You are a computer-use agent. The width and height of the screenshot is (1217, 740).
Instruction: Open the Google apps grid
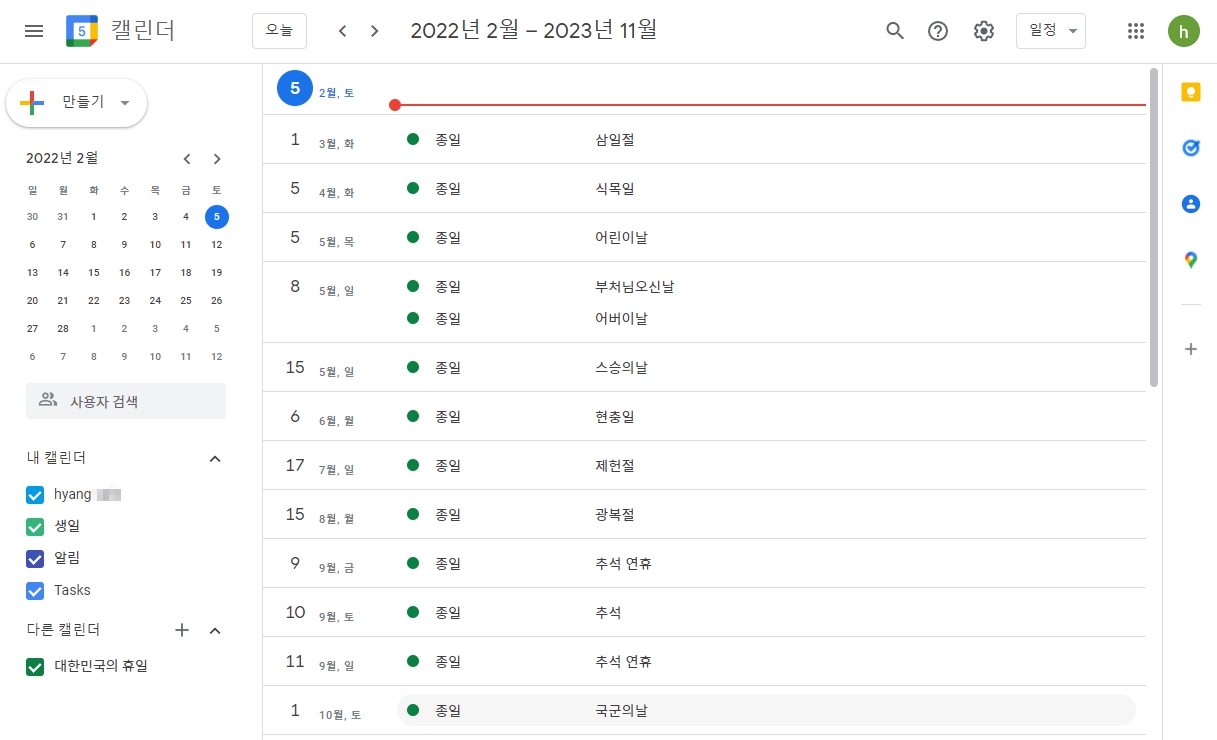(x=1135, y=31)
